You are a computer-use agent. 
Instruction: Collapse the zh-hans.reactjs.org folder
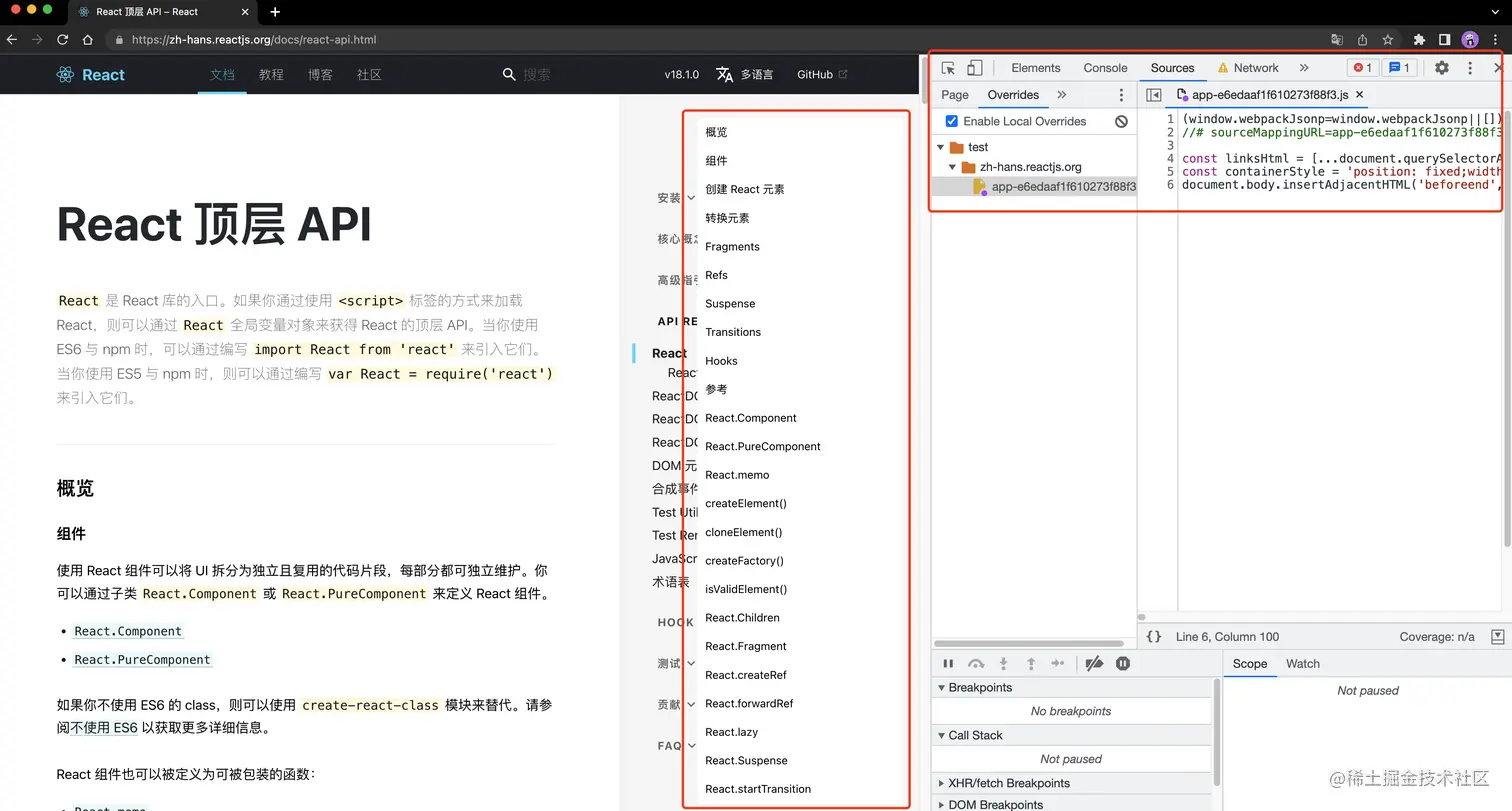pyautogui.click(x=953, y=167)
